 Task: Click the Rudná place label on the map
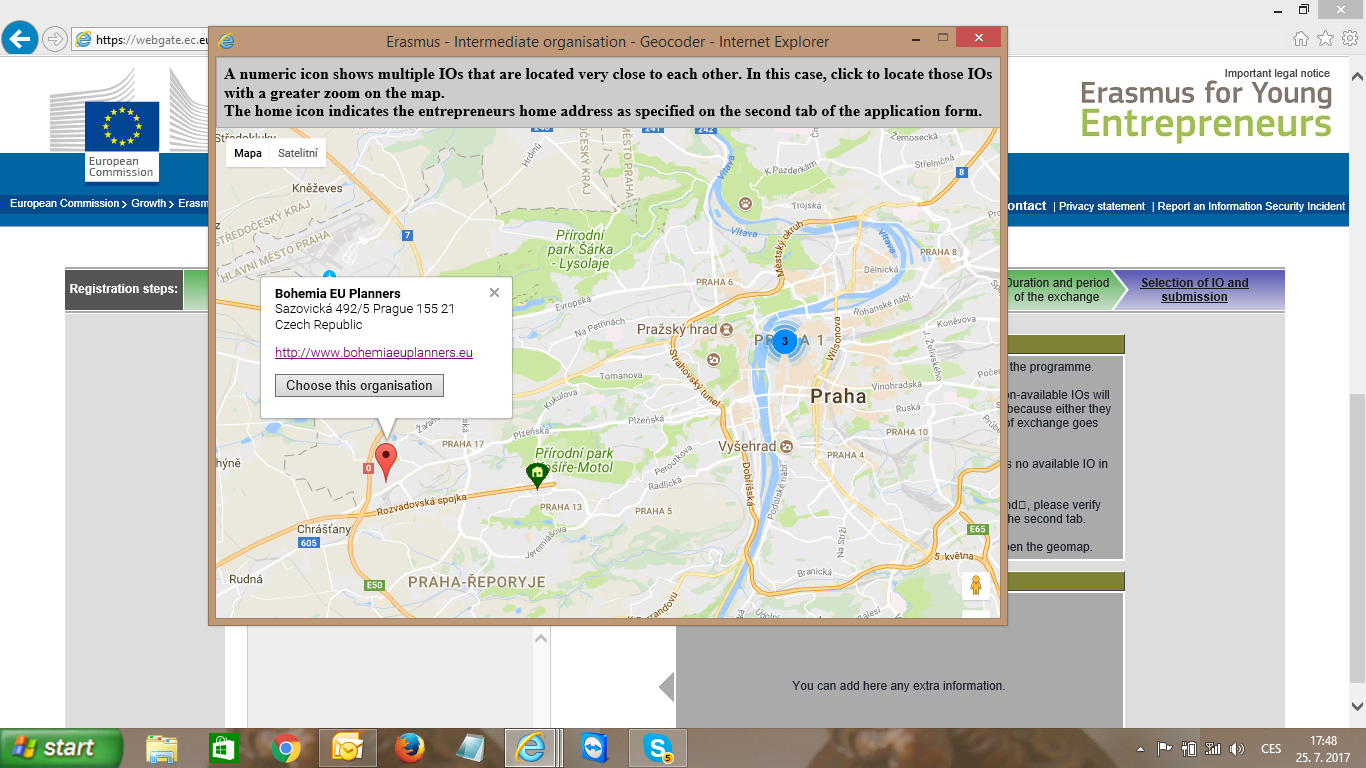click(245, 579)
